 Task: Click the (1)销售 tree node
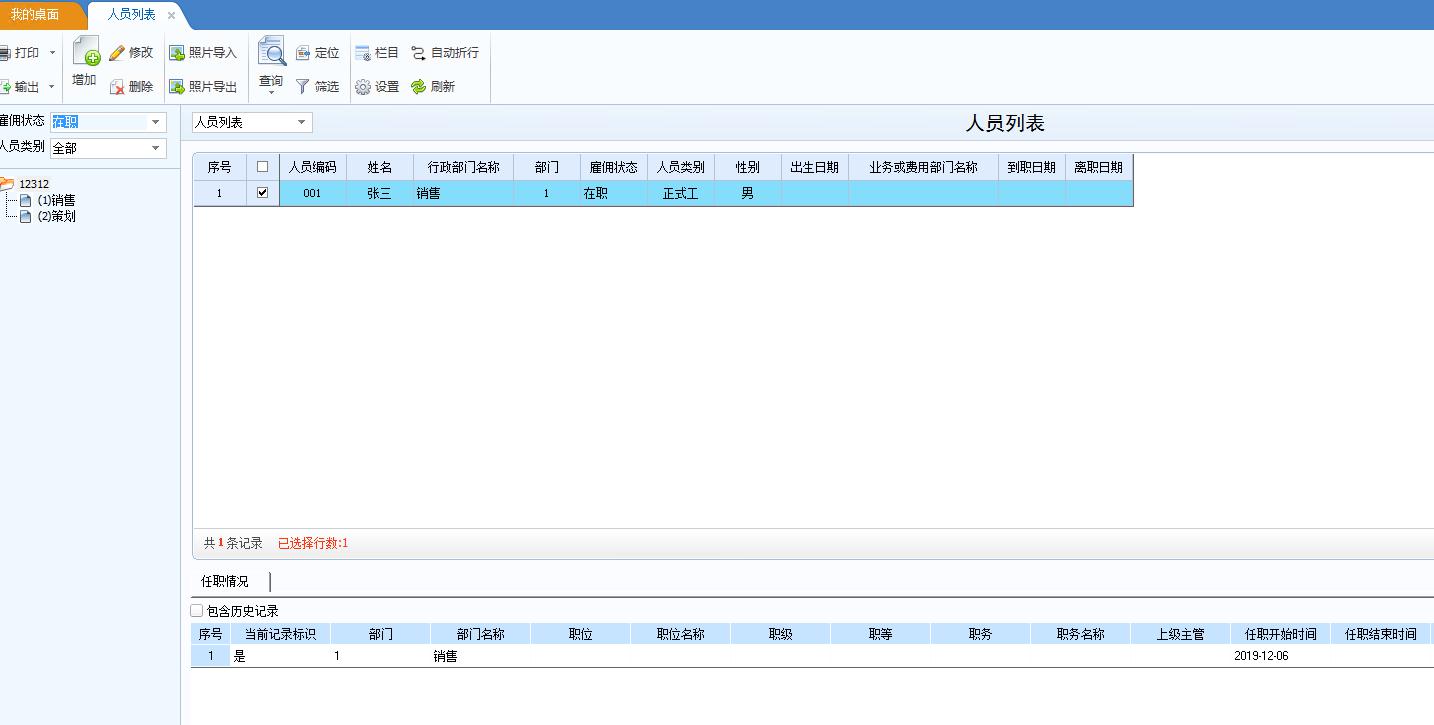56,200
